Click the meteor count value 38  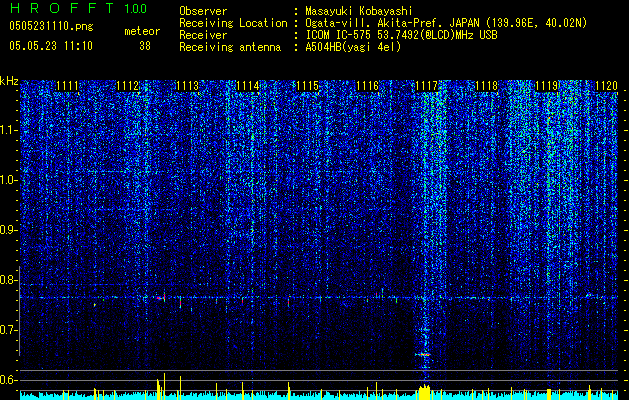pos(145,46)
